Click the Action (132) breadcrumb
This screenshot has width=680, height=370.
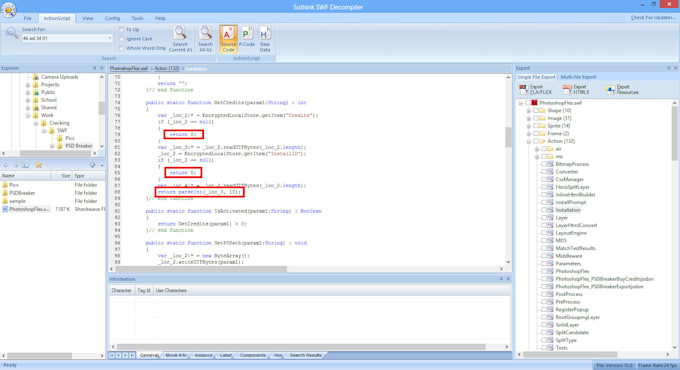167,69
